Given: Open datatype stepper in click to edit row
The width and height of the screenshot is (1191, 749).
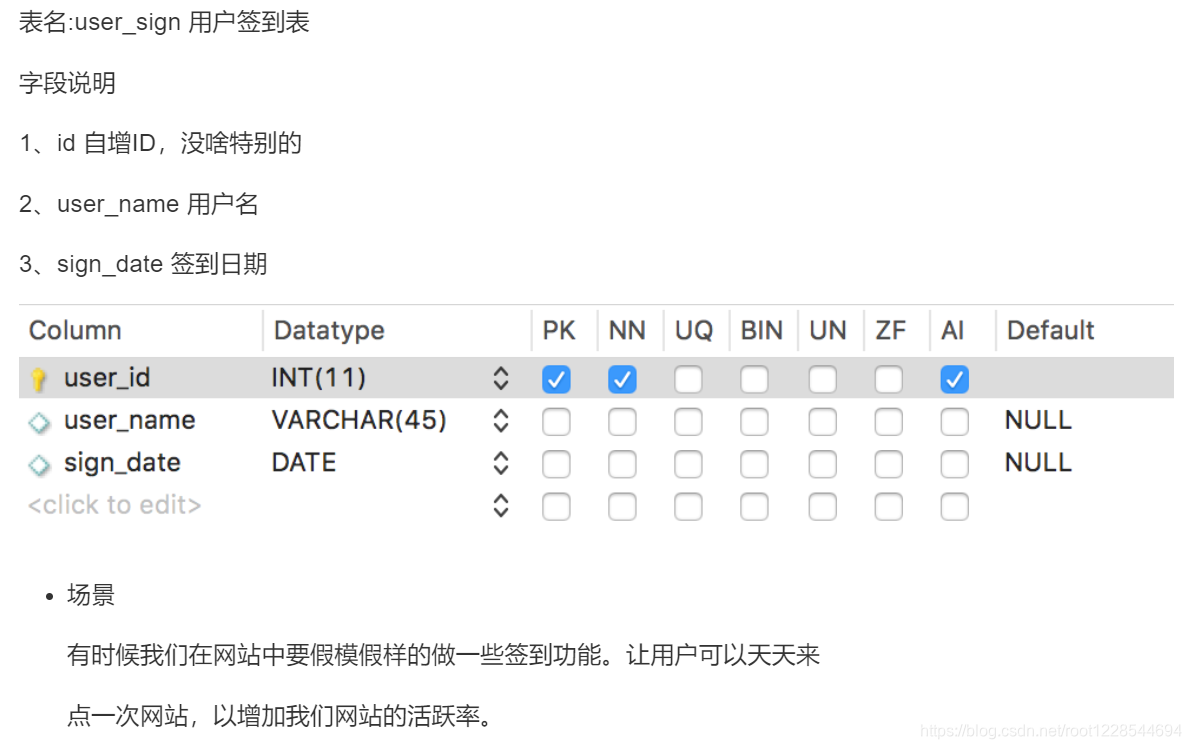Looking at the screenshot, I should [501, 506].
